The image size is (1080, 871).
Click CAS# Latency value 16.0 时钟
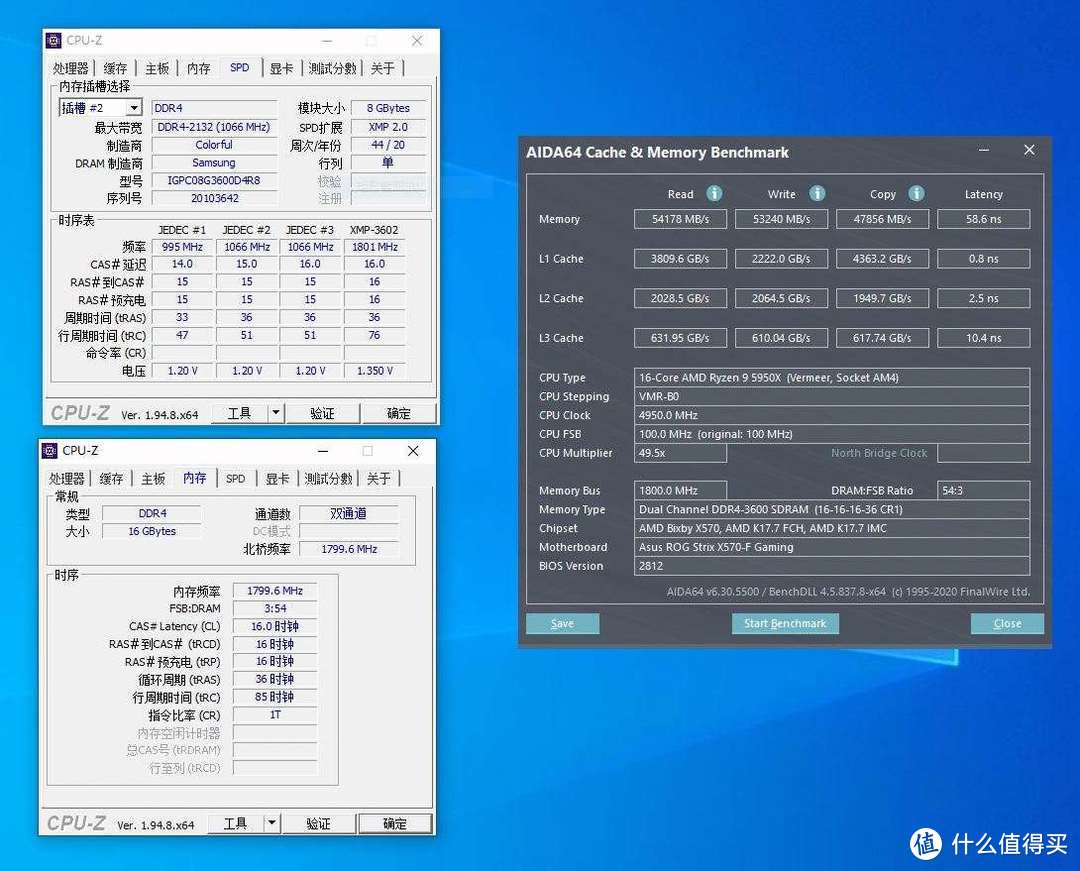tap(275, 627)
